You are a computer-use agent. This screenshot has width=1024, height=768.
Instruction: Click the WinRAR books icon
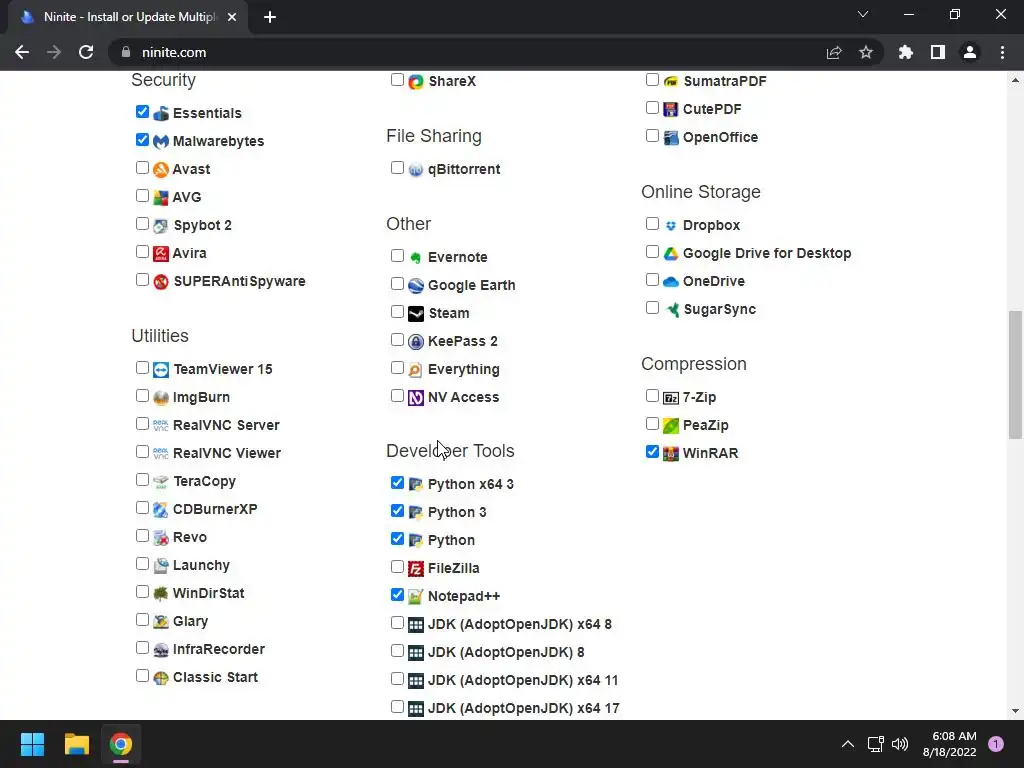point(671,453)
